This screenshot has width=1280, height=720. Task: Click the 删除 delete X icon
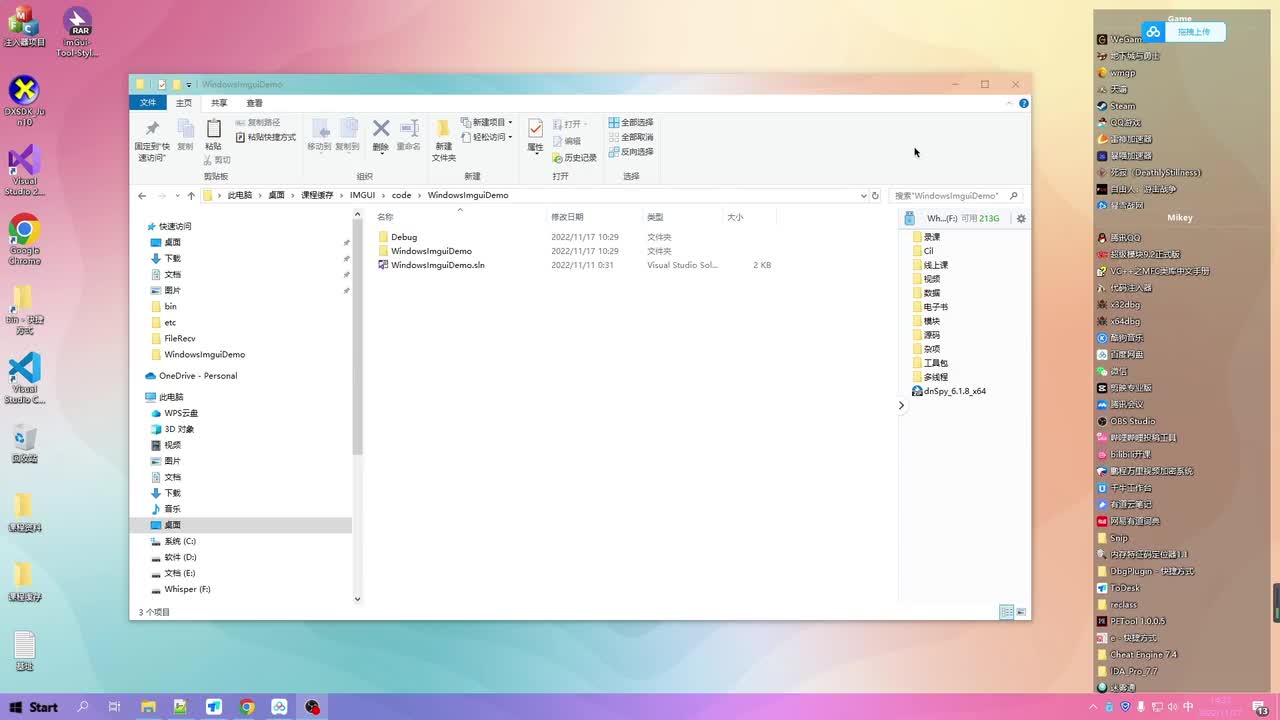pos(381,128)
